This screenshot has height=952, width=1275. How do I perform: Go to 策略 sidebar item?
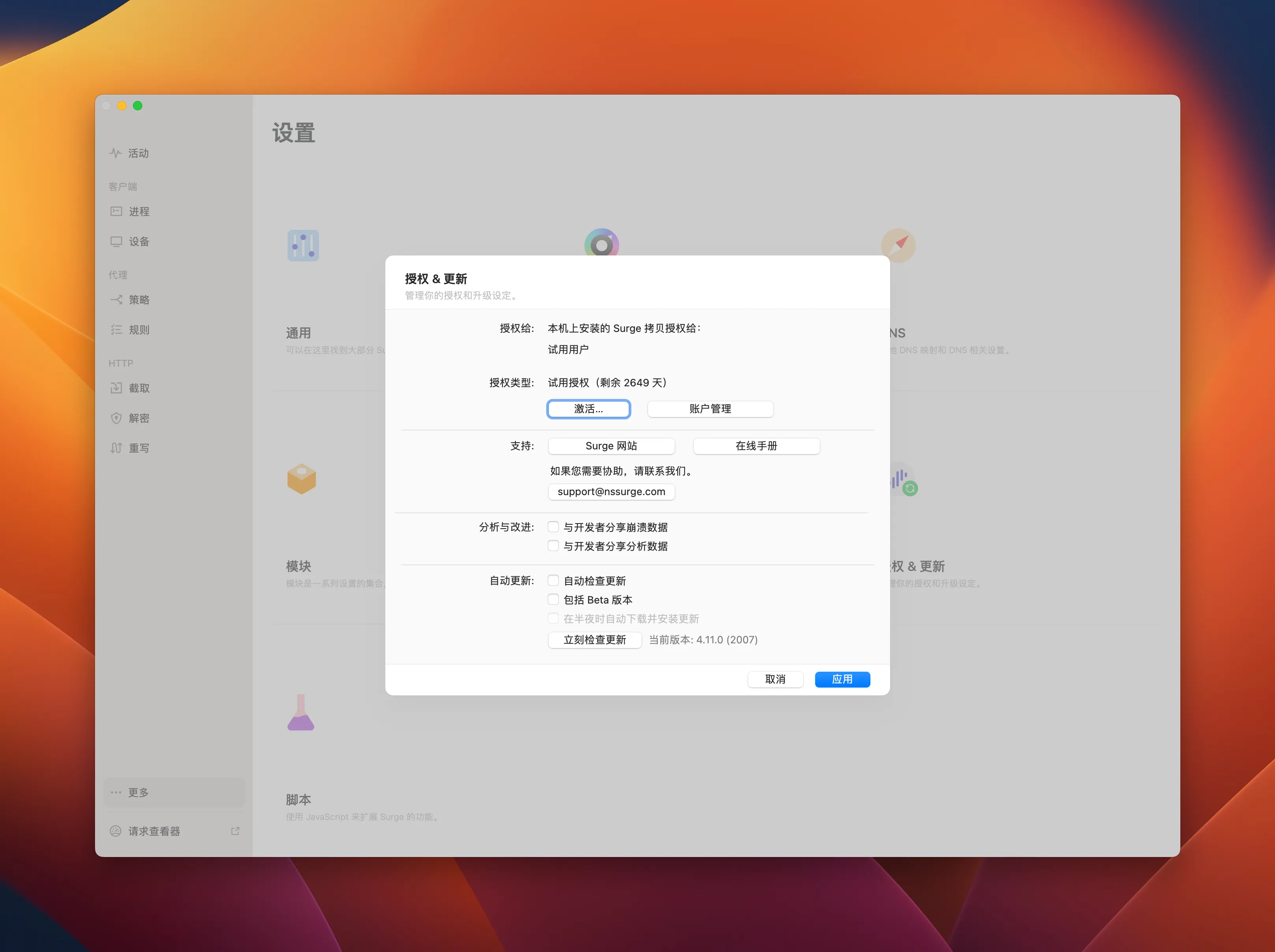click(x=174, y=300)
